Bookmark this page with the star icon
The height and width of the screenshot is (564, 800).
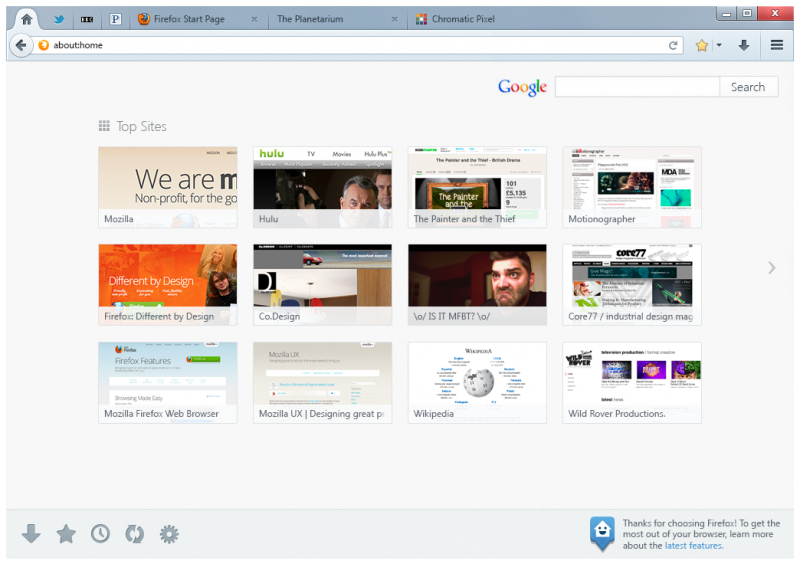[702, 45]
